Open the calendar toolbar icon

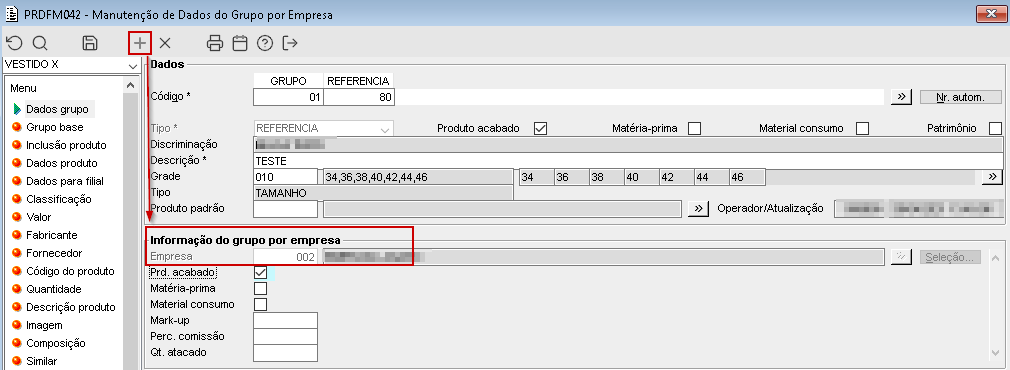(x=240, y=43)
